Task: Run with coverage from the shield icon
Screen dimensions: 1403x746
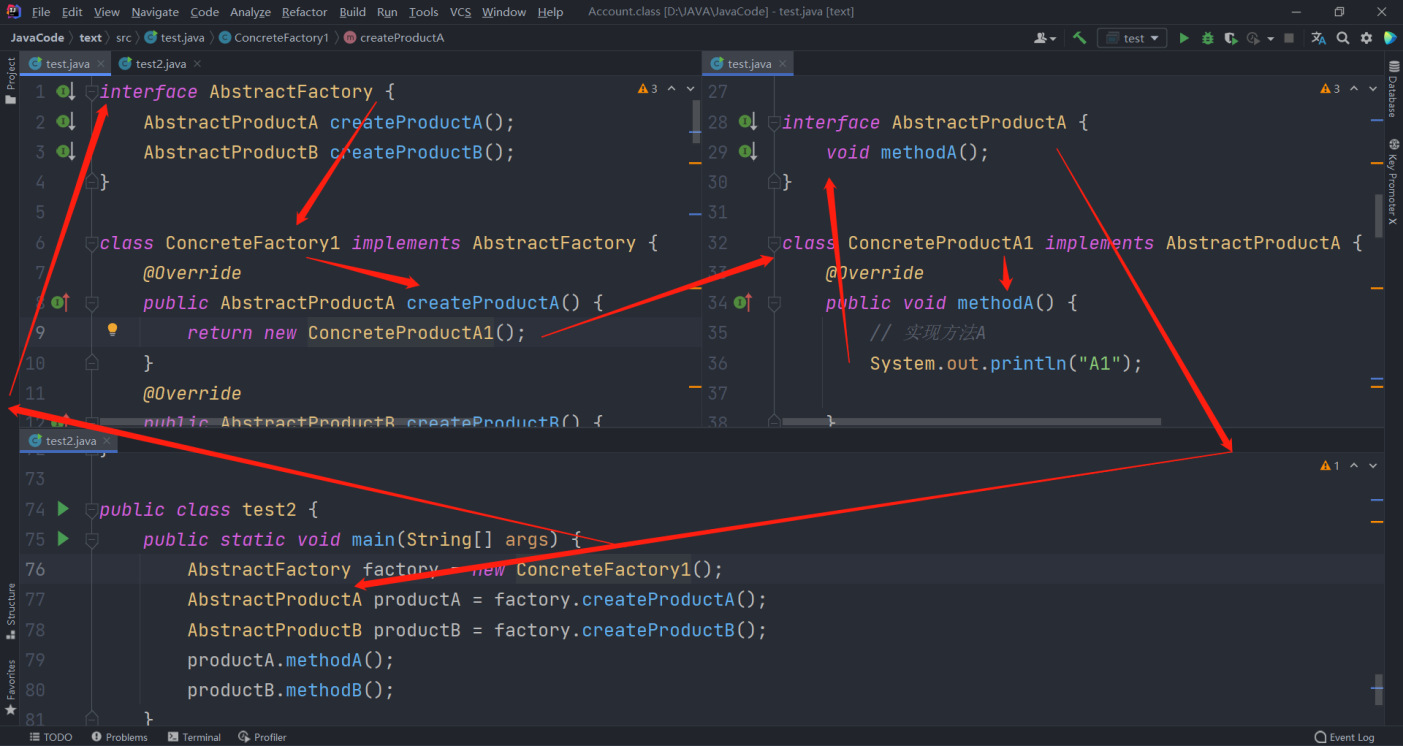Action: click(x=1231, y=38)
